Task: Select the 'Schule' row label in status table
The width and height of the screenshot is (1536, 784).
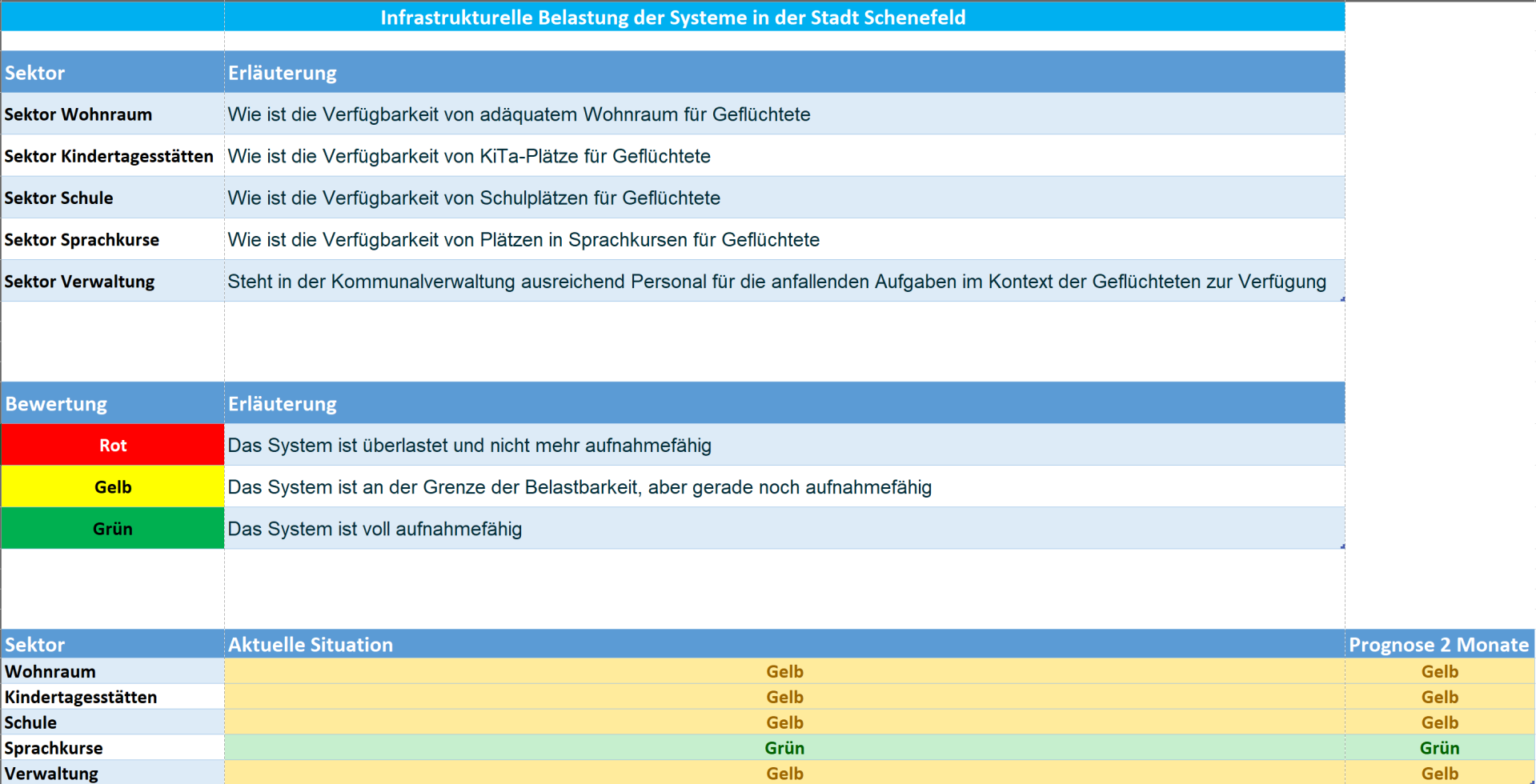Action: 113,722
